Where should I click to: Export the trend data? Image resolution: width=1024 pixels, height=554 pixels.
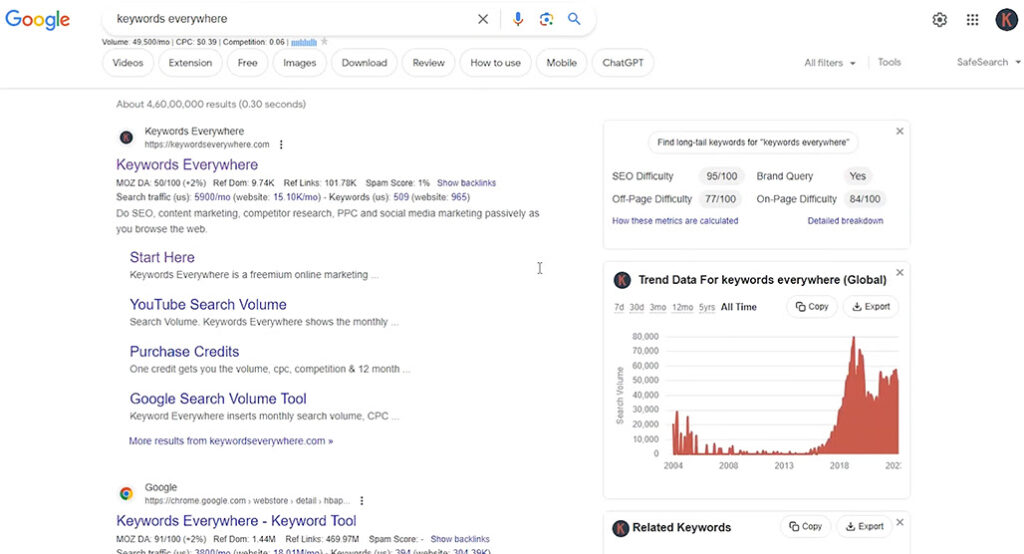(871, 306)
